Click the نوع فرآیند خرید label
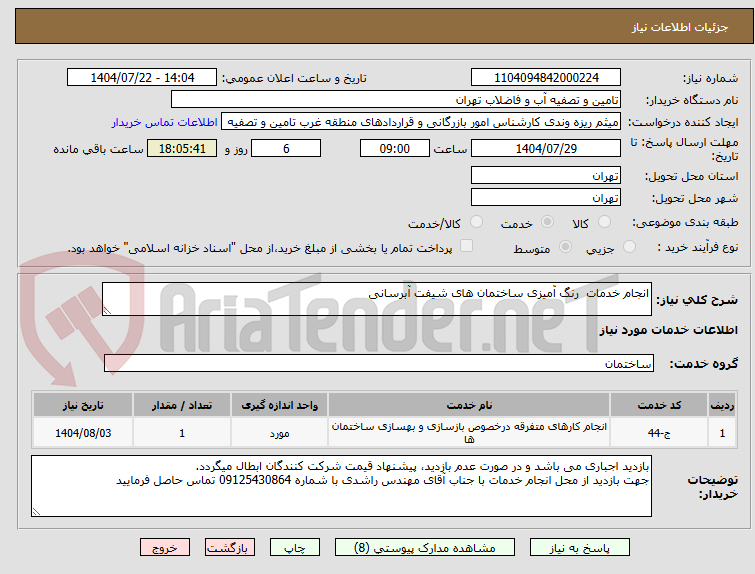Viewport: 755px width, 574px height. point(698,247)
